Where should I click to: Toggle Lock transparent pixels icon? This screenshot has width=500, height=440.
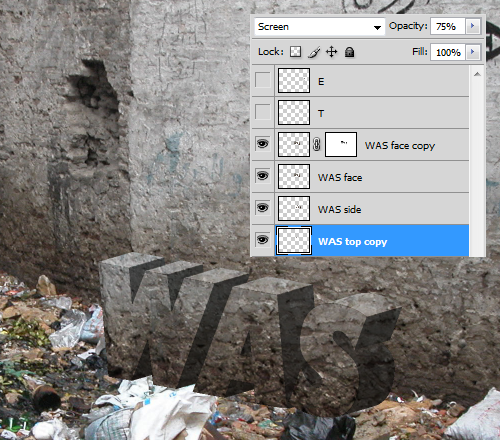pos(295,52)
